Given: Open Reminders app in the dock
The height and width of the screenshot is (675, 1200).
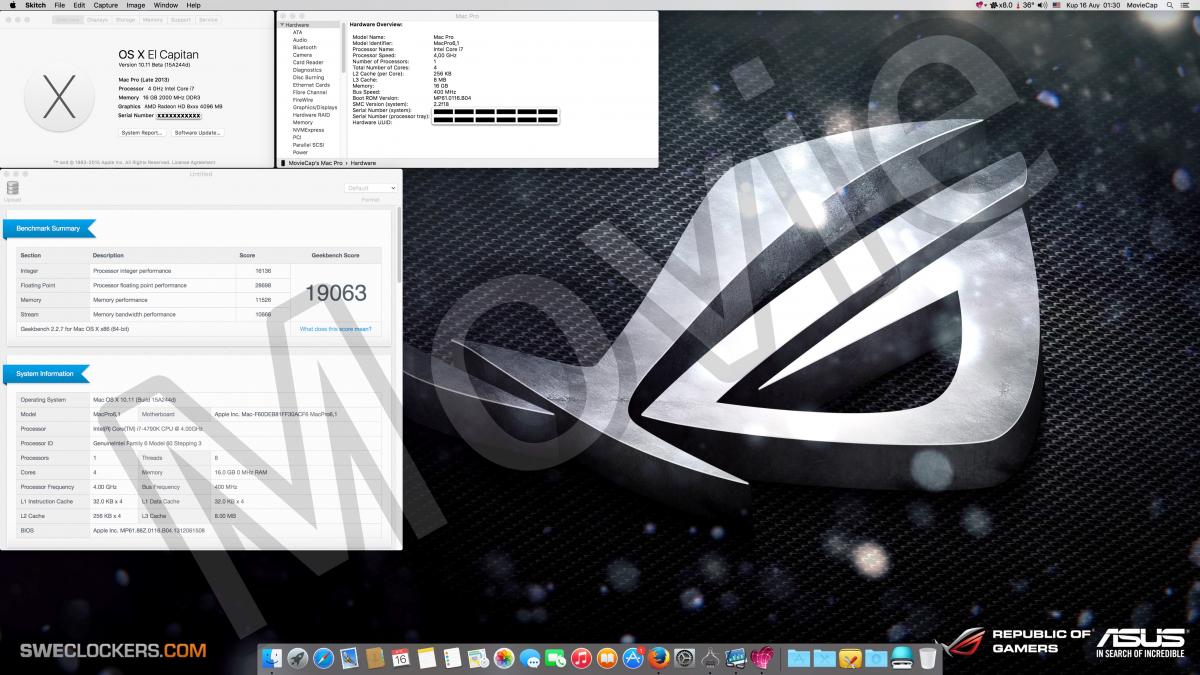Looking at the screenshot, I should pos(452,658).
